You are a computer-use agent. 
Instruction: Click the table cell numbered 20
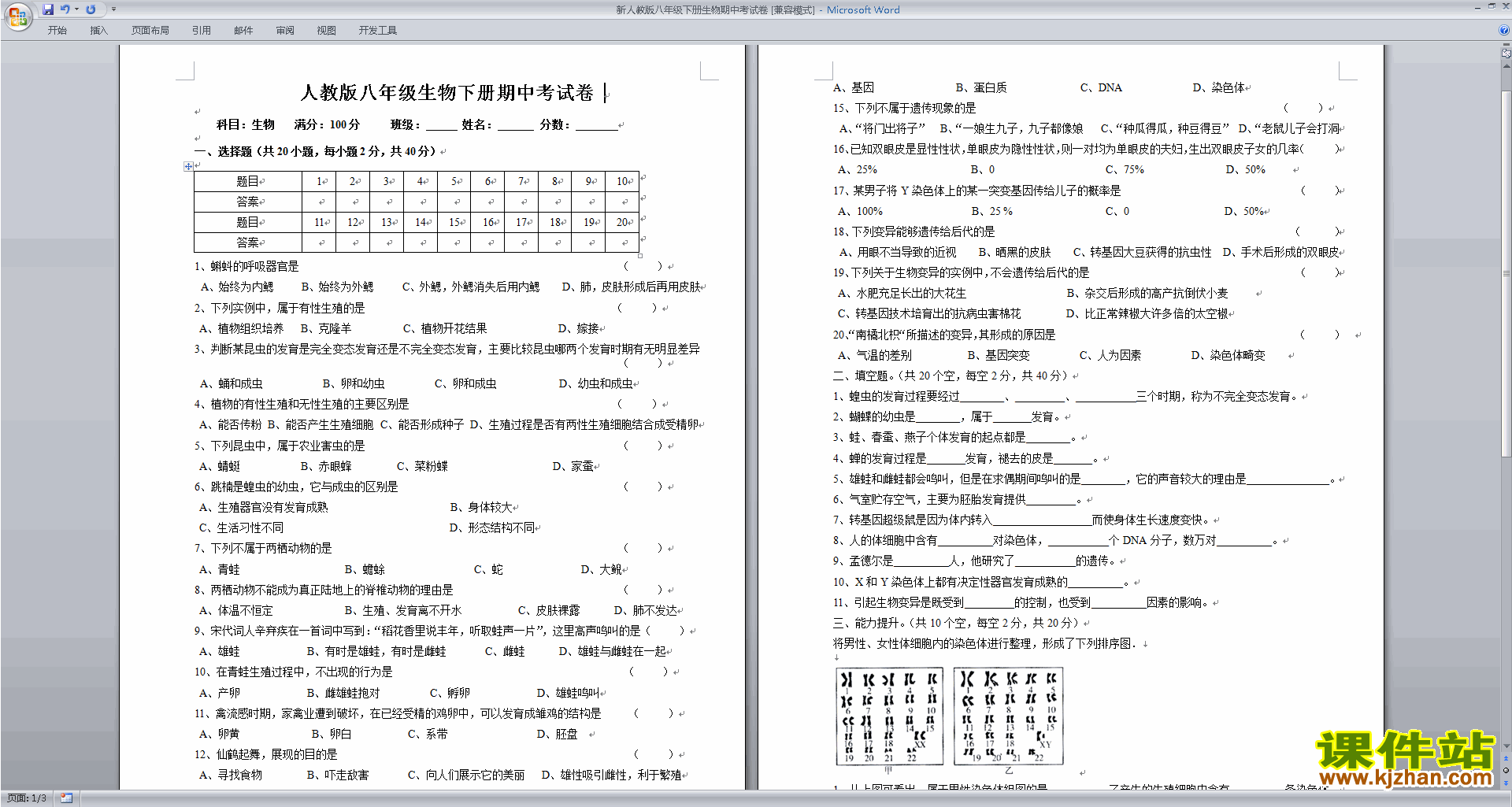[623, 222]
